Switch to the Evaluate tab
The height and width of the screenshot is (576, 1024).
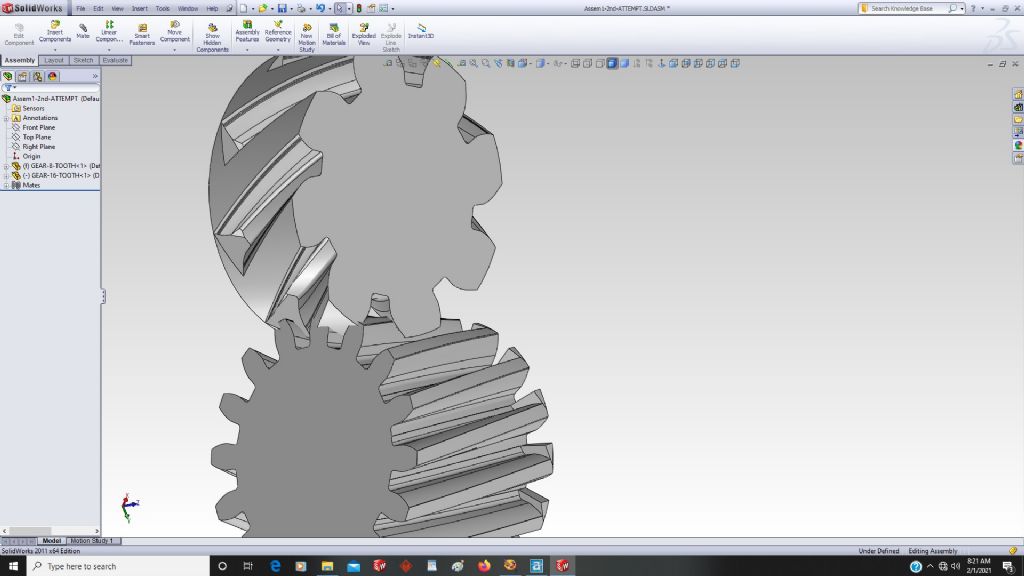[x=115, y=60]
